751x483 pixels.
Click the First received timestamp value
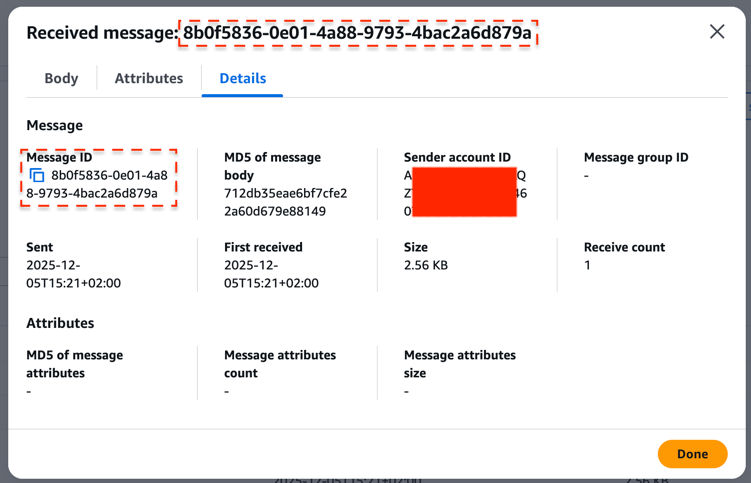pyautogui.click(x=271, y=274)
